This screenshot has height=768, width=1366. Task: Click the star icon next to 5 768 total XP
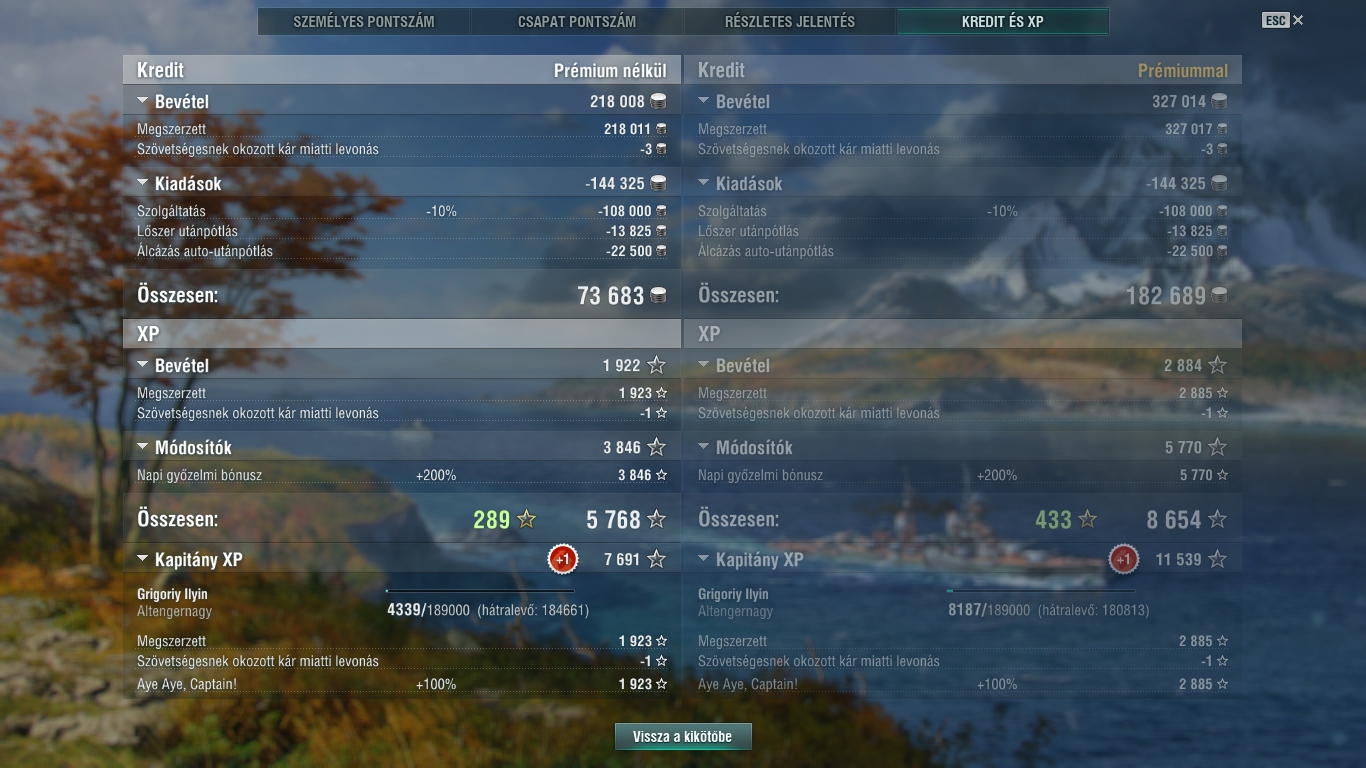tap(656, 519)
